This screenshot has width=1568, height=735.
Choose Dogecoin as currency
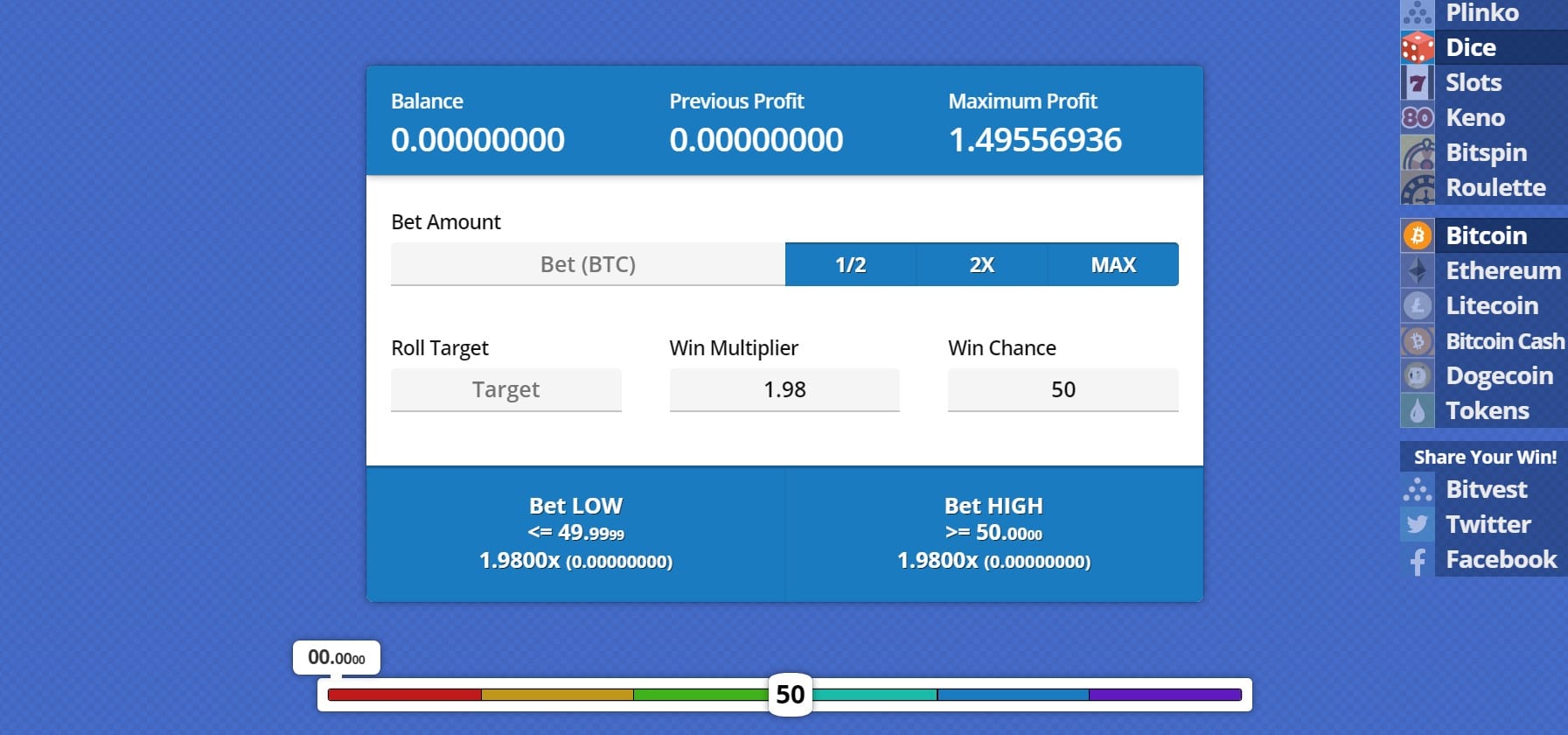tap(1500, 375)
